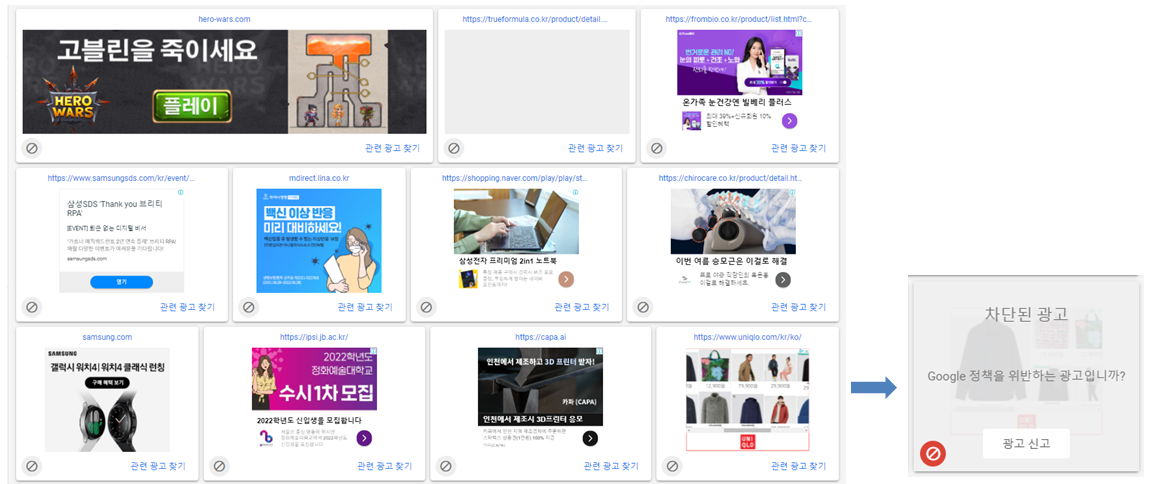Open the hero-wars.com URL link
The image size is (1152, 484).
225,19
